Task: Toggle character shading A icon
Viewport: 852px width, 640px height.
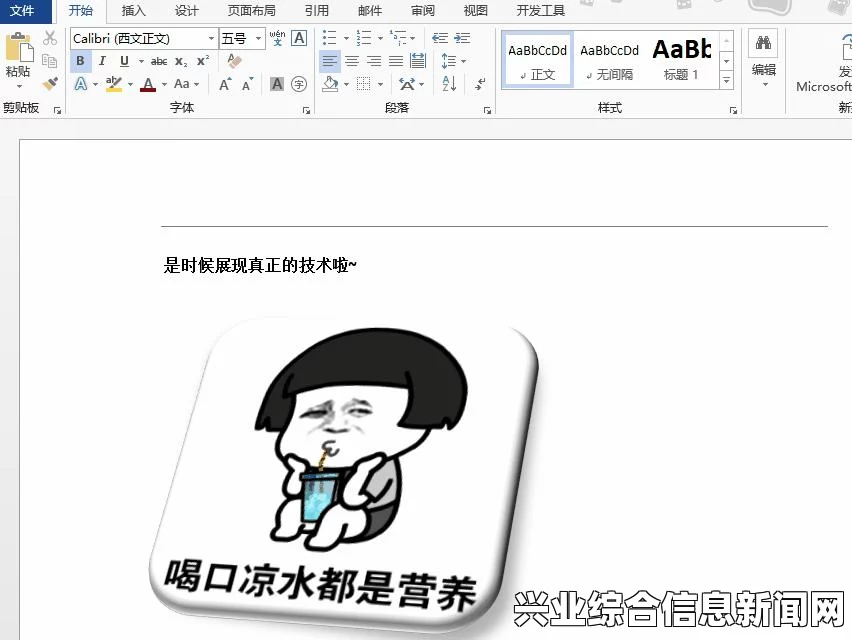Action: pos(277,84)
